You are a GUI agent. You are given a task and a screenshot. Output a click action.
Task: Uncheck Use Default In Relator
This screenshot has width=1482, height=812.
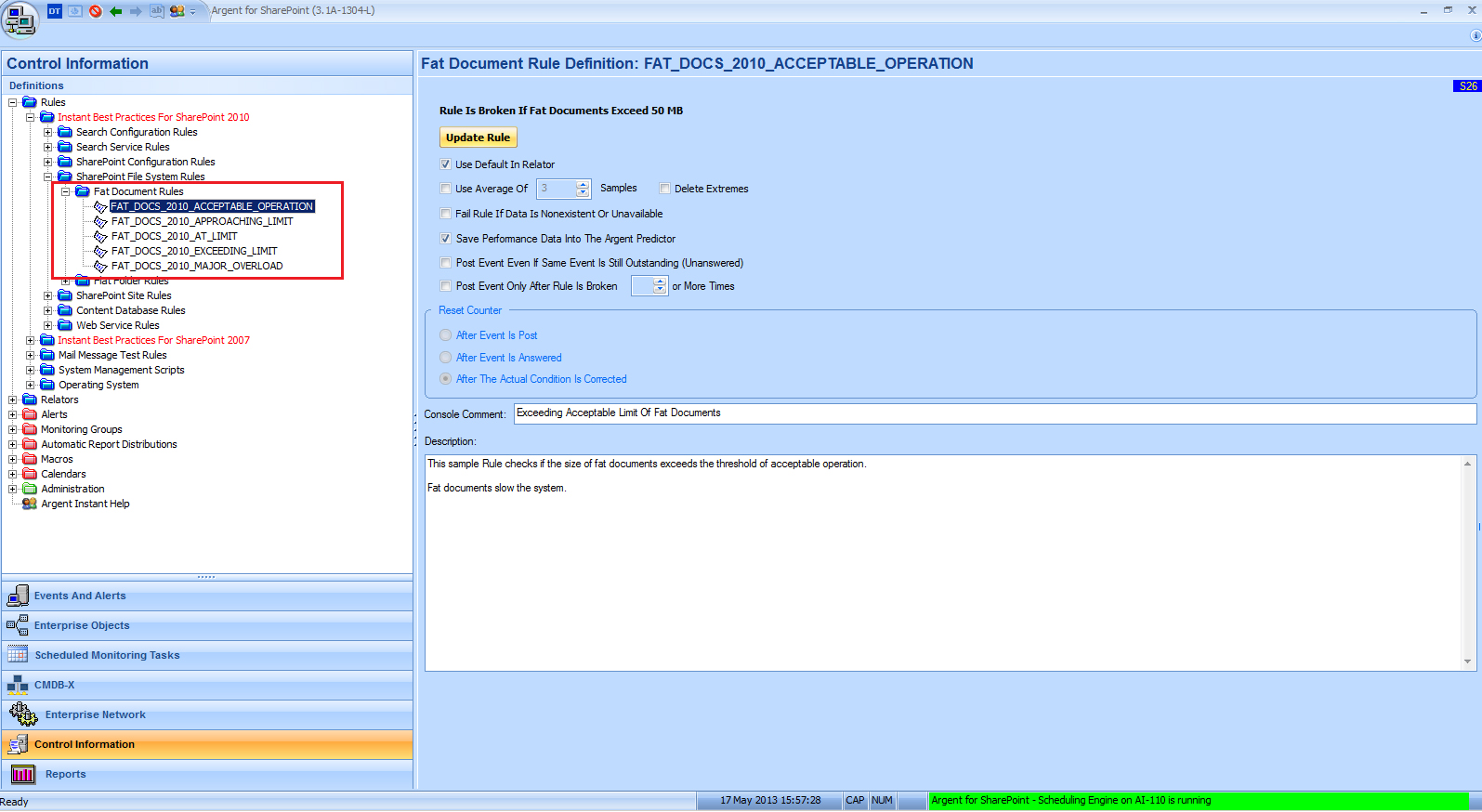coord(446,164)
